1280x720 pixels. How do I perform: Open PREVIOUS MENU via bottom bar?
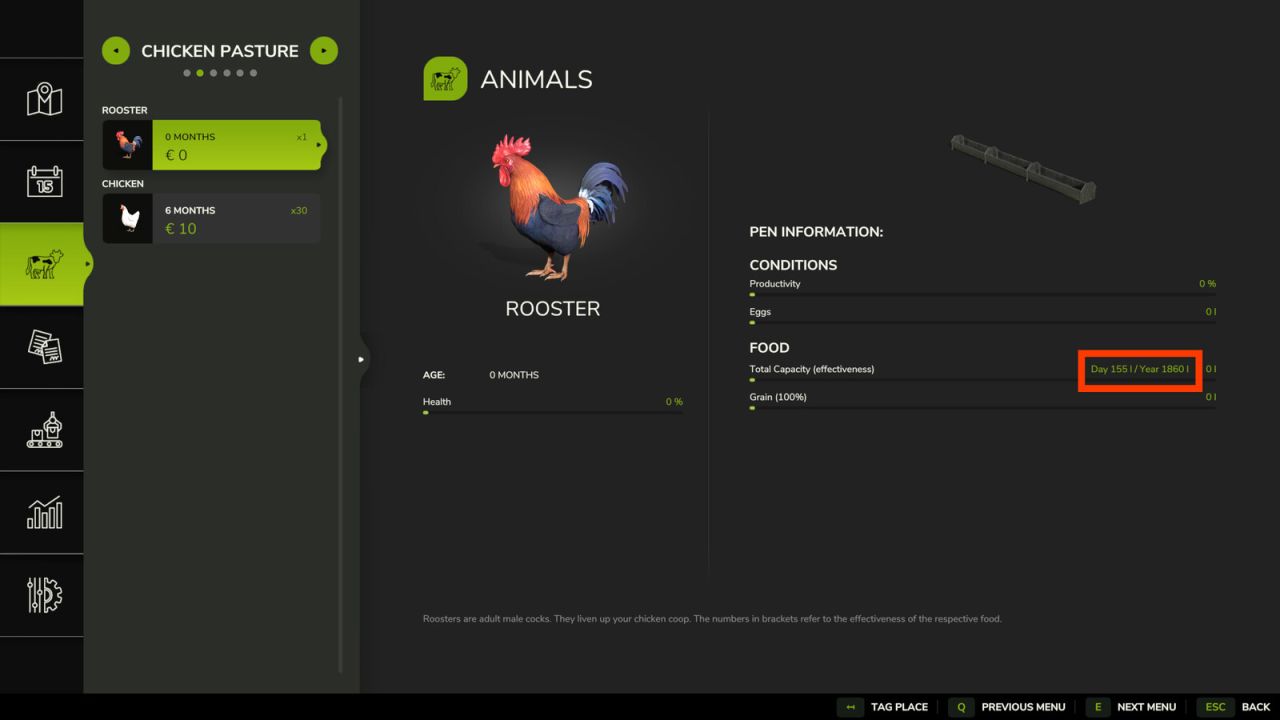(x=1023, y=707)
